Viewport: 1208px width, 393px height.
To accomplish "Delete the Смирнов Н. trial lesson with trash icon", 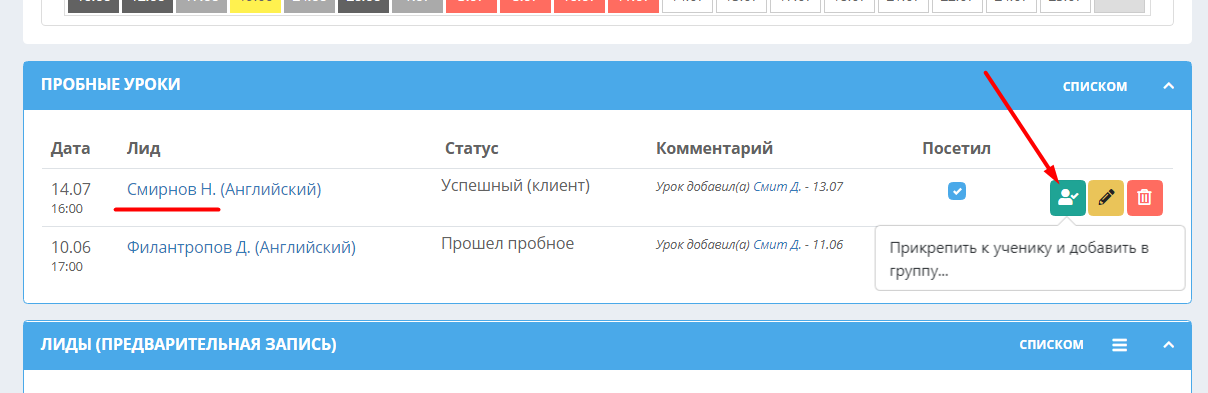I will click(1145, 197).
